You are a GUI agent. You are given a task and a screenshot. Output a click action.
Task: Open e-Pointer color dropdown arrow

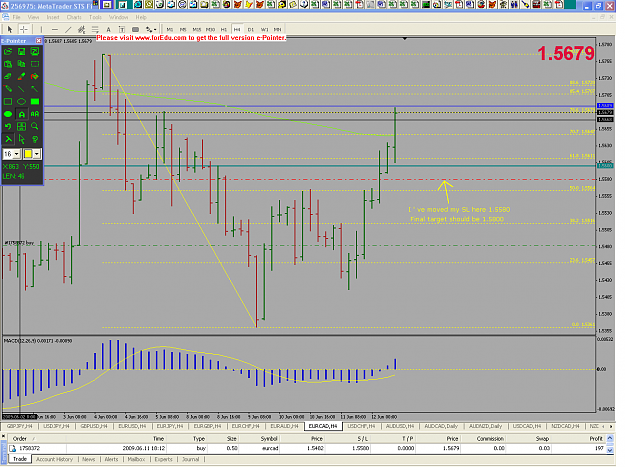[x=37, y=154]
